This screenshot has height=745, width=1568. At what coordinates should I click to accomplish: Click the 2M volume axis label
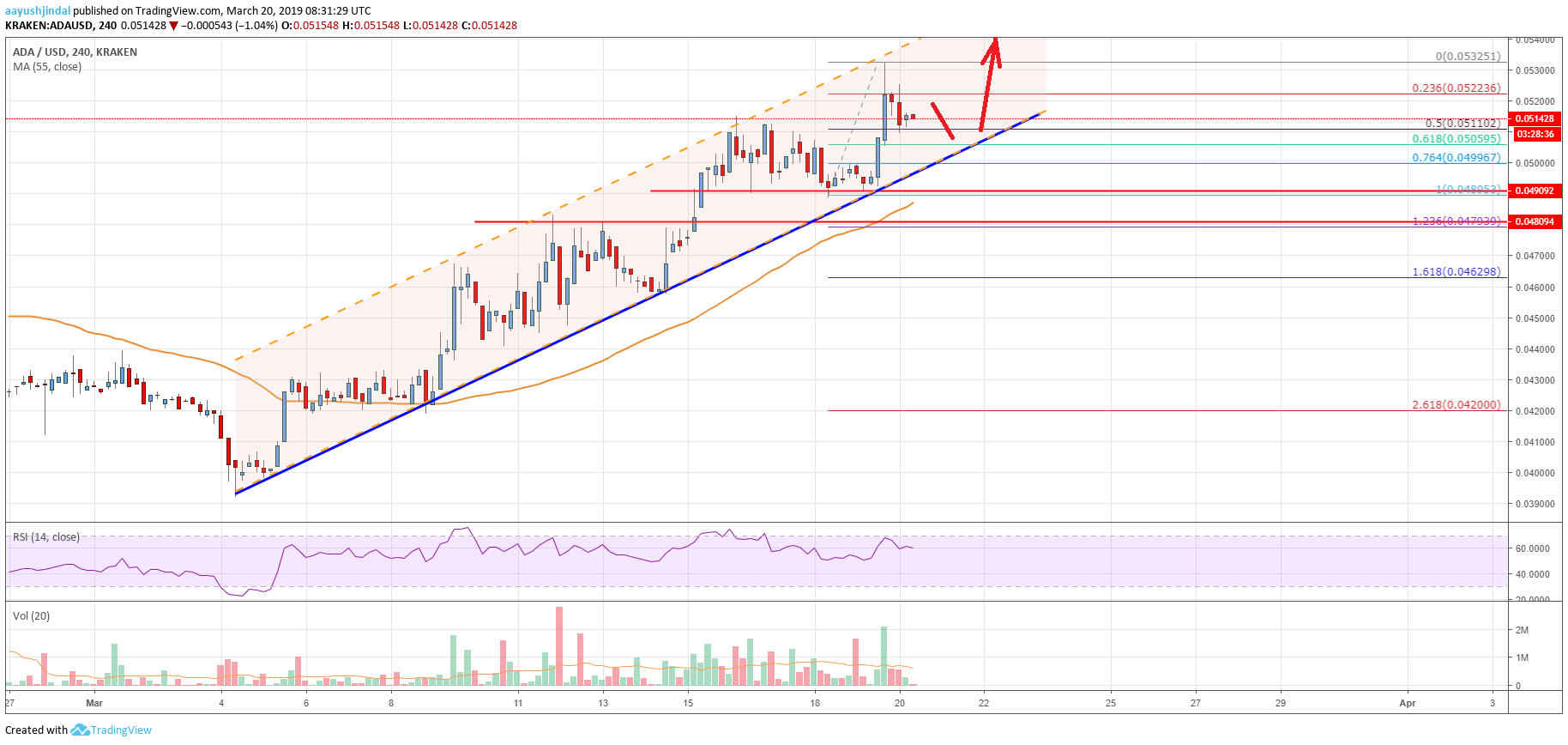pyautogui.click(x=1523, y=630)
